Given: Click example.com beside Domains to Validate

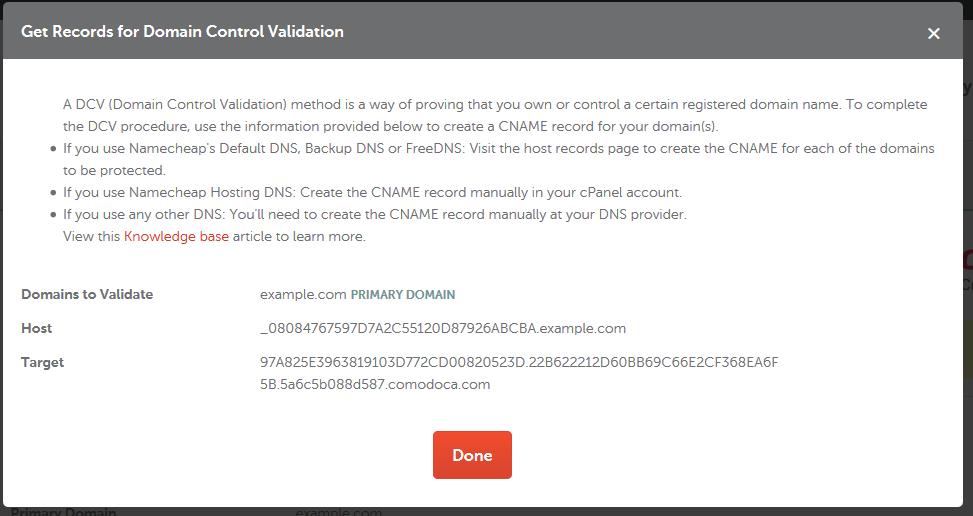Looking at the screenshot, I should click(302, 295).
